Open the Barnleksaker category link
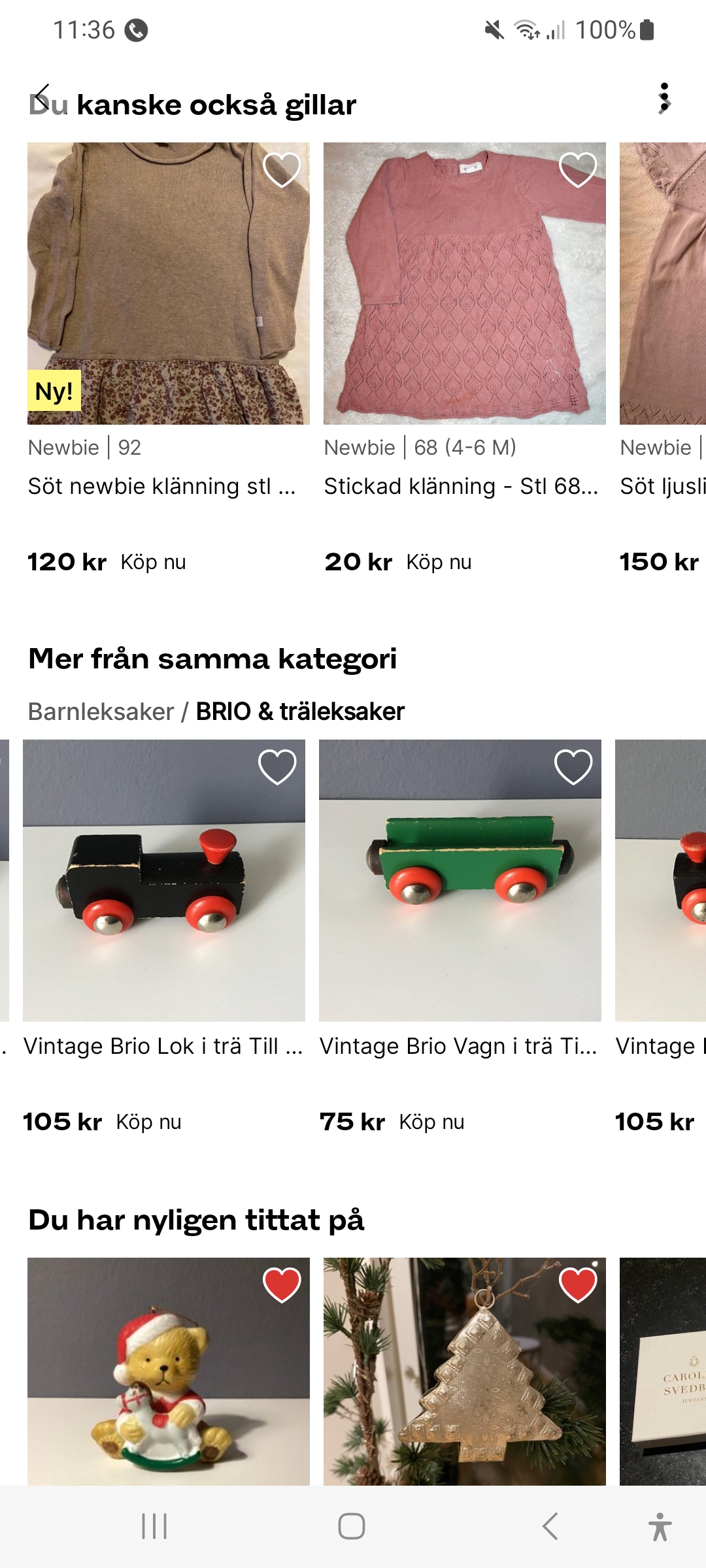Image resolution: width=706 pixels, height=1568 pixels. point(101,711)
